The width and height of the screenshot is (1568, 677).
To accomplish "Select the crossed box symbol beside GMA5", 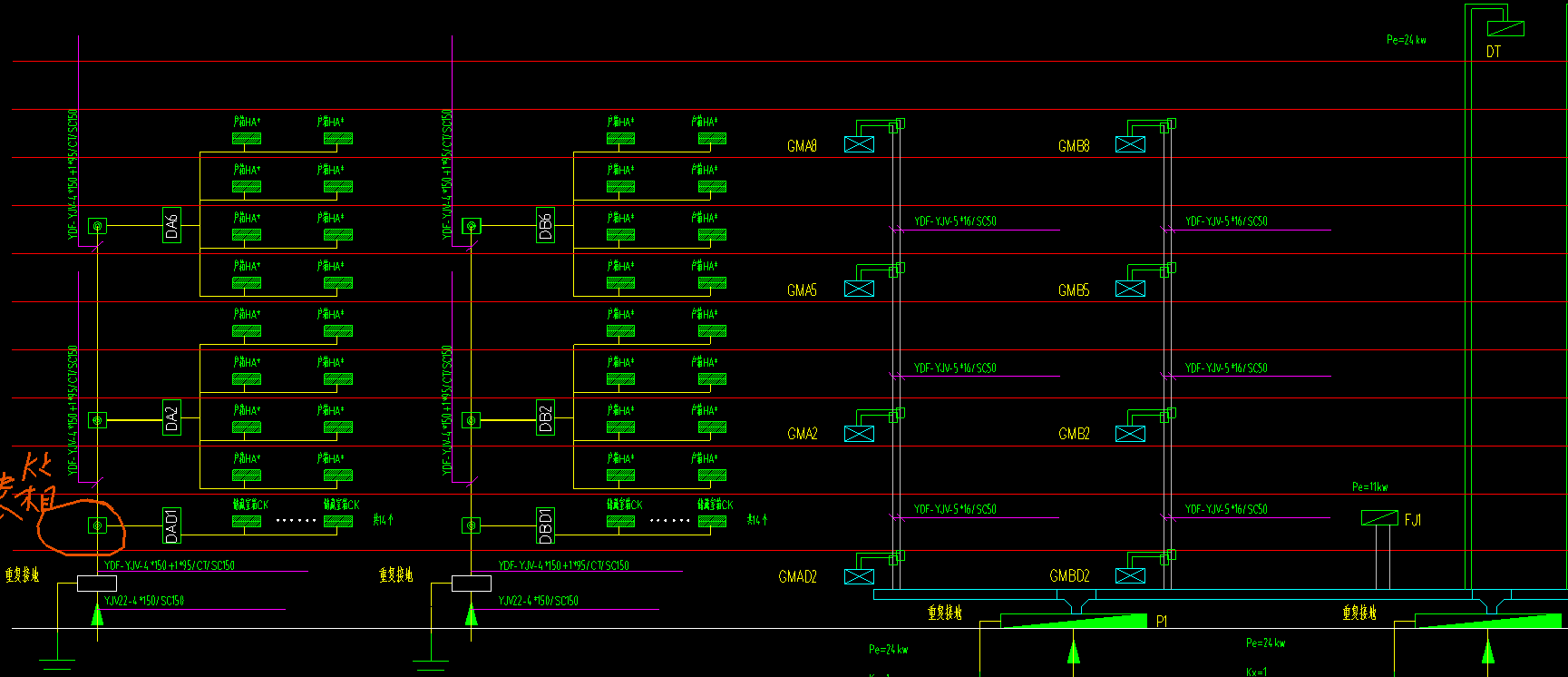I will pyautogui.click(x=859, y=289).
